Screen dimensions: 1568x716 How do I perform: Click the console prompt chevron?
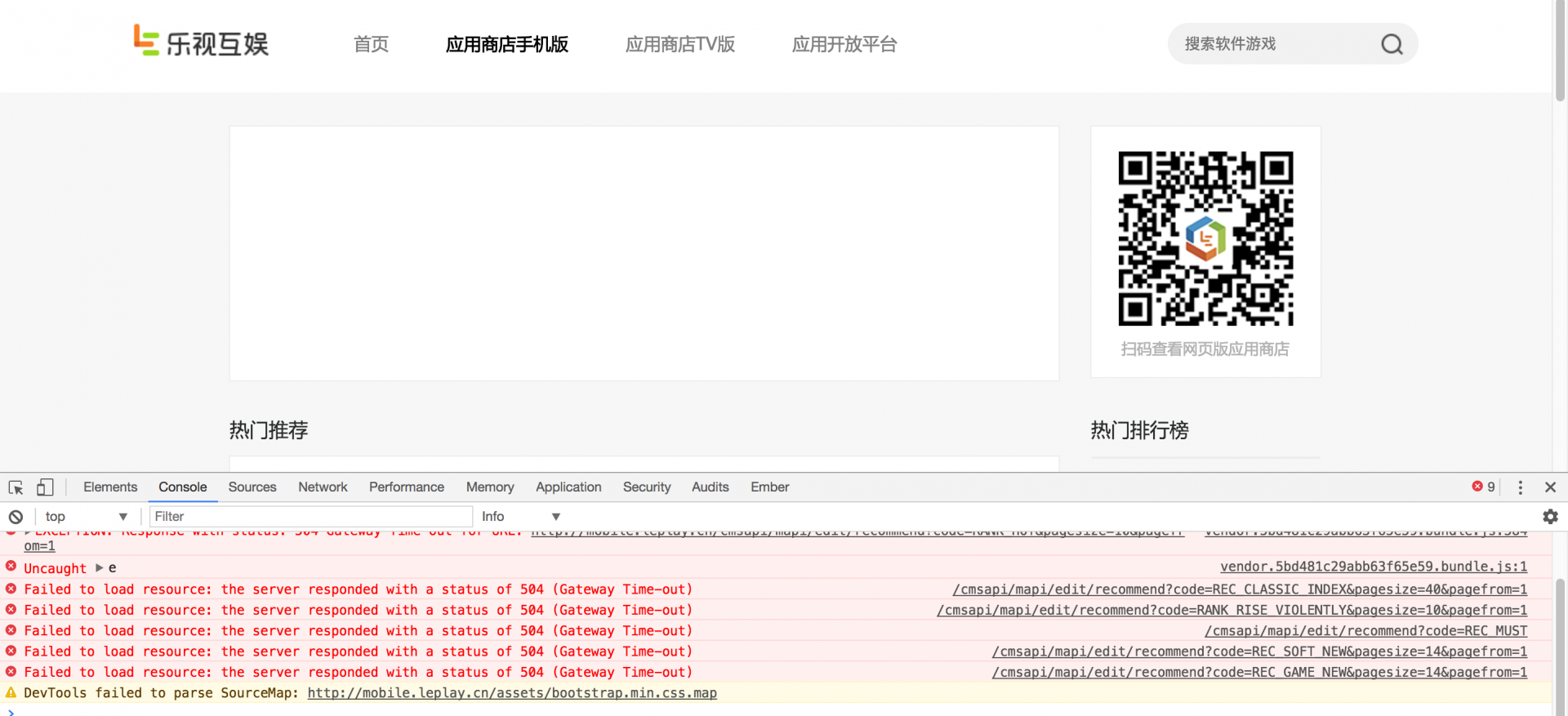pos(11,712)
